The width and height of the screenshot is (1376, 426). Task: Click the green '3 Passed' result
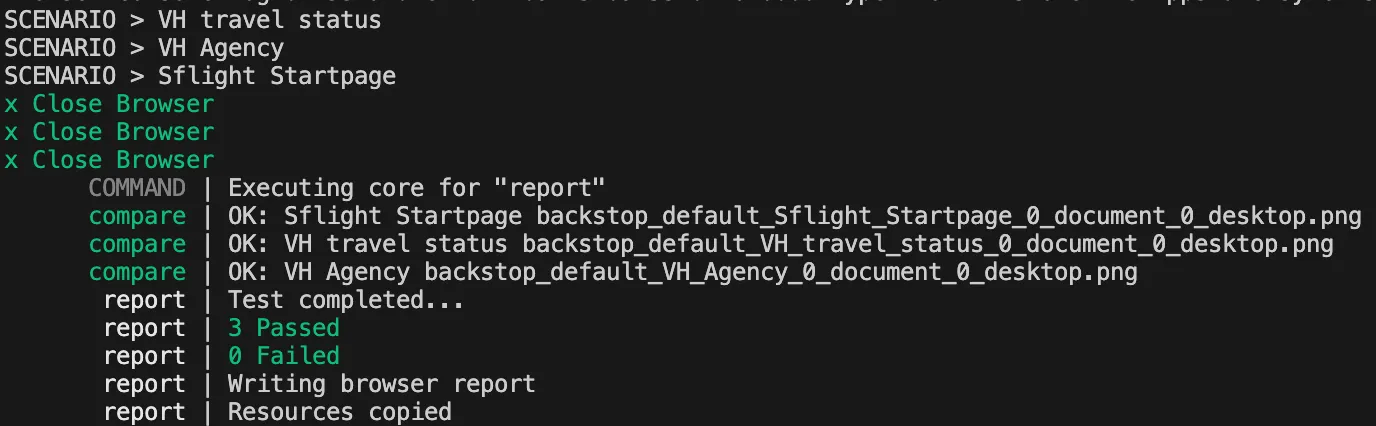click(x=283, y=328)
